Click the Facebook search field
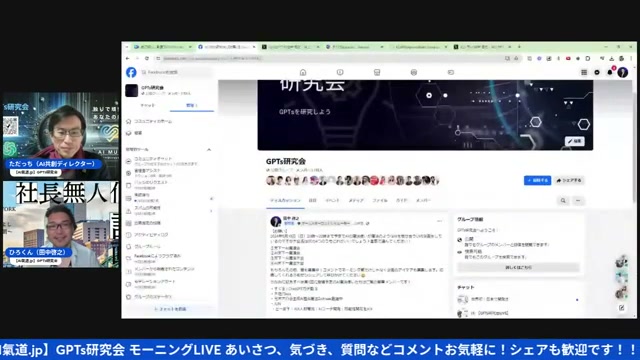Image resolution: width=640 pixels, height=360 pixels. pos(176,72)
